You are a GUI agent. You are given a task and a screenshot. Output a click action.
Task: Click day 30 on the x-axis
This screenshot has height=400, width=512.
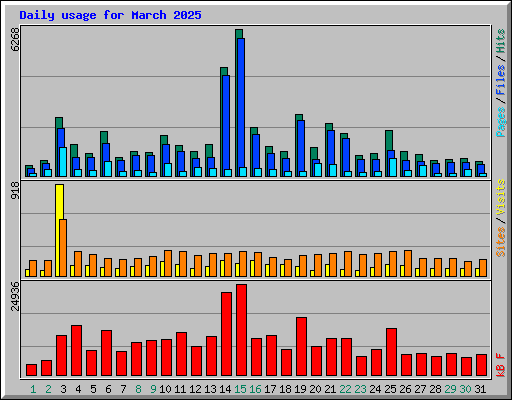[x=465, y=389]
